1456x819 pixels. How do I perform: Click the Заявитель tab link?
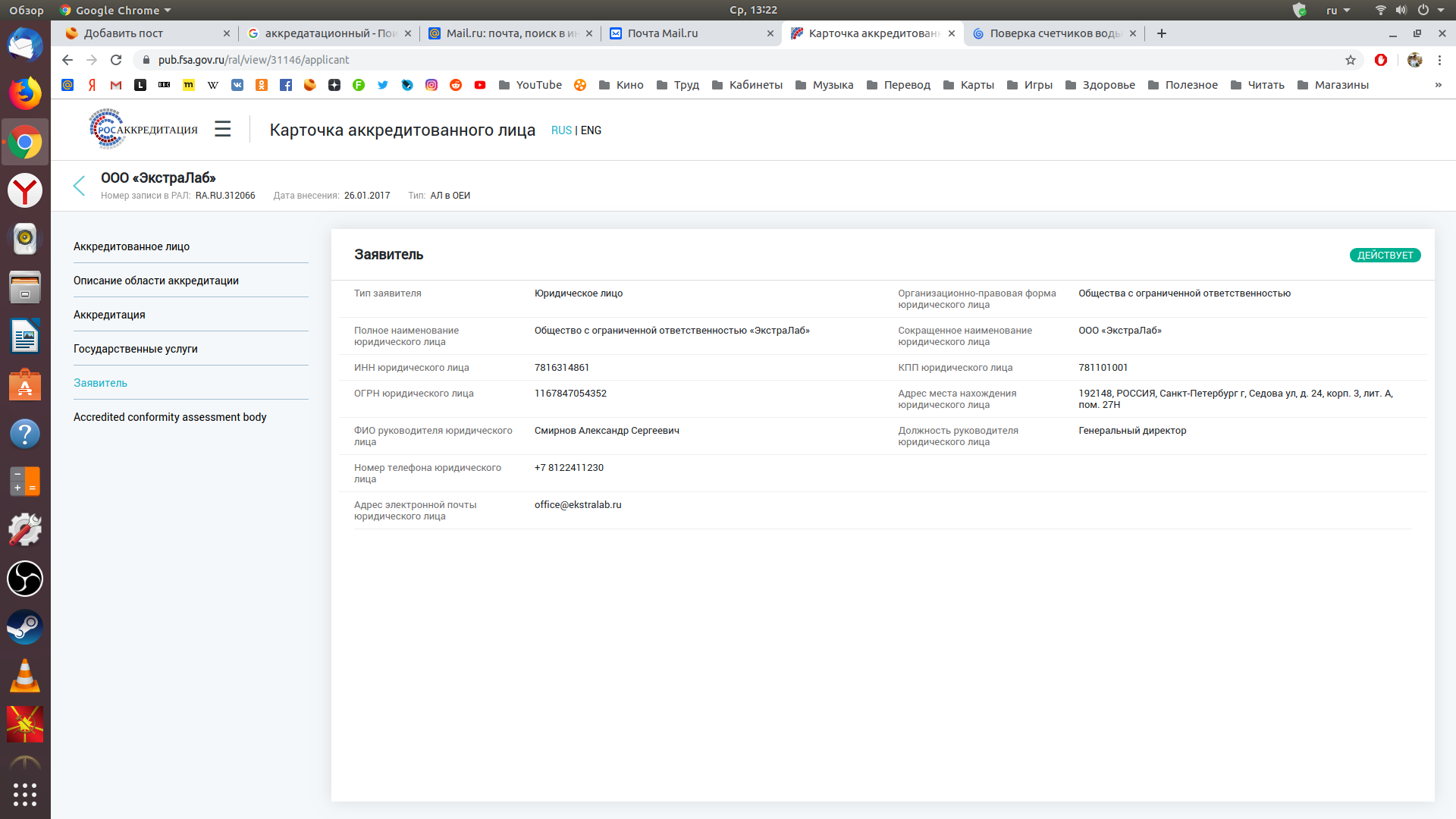point(101,382)
